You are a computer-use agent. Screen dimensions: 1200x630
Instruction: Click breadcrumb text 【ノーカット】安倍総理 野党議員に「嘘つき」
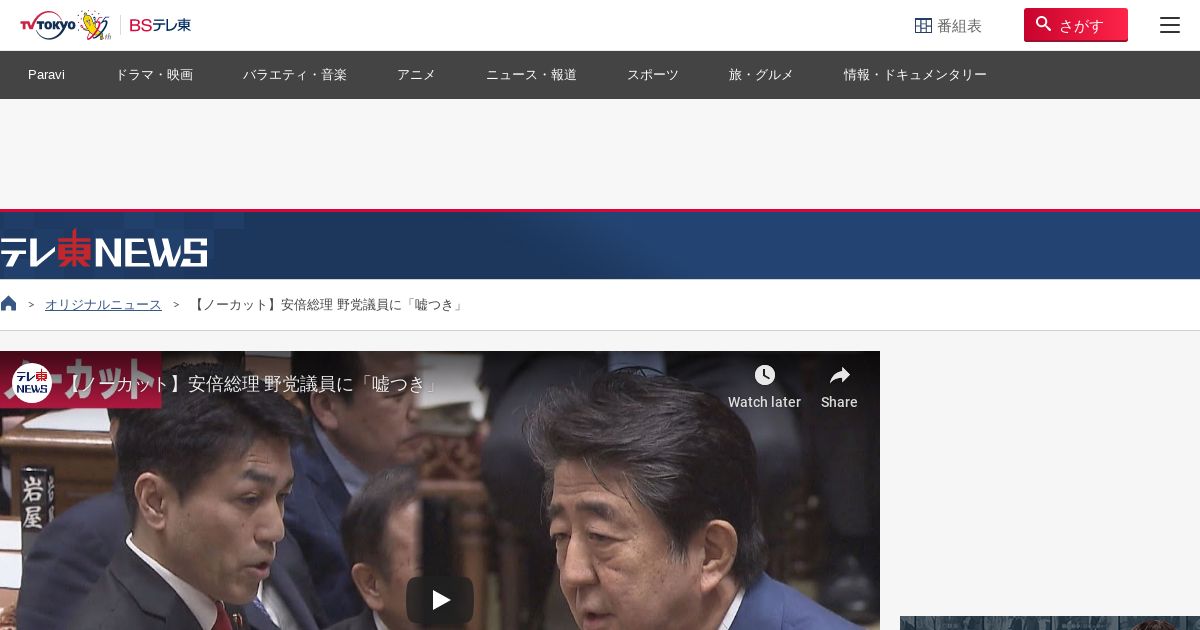328,305
